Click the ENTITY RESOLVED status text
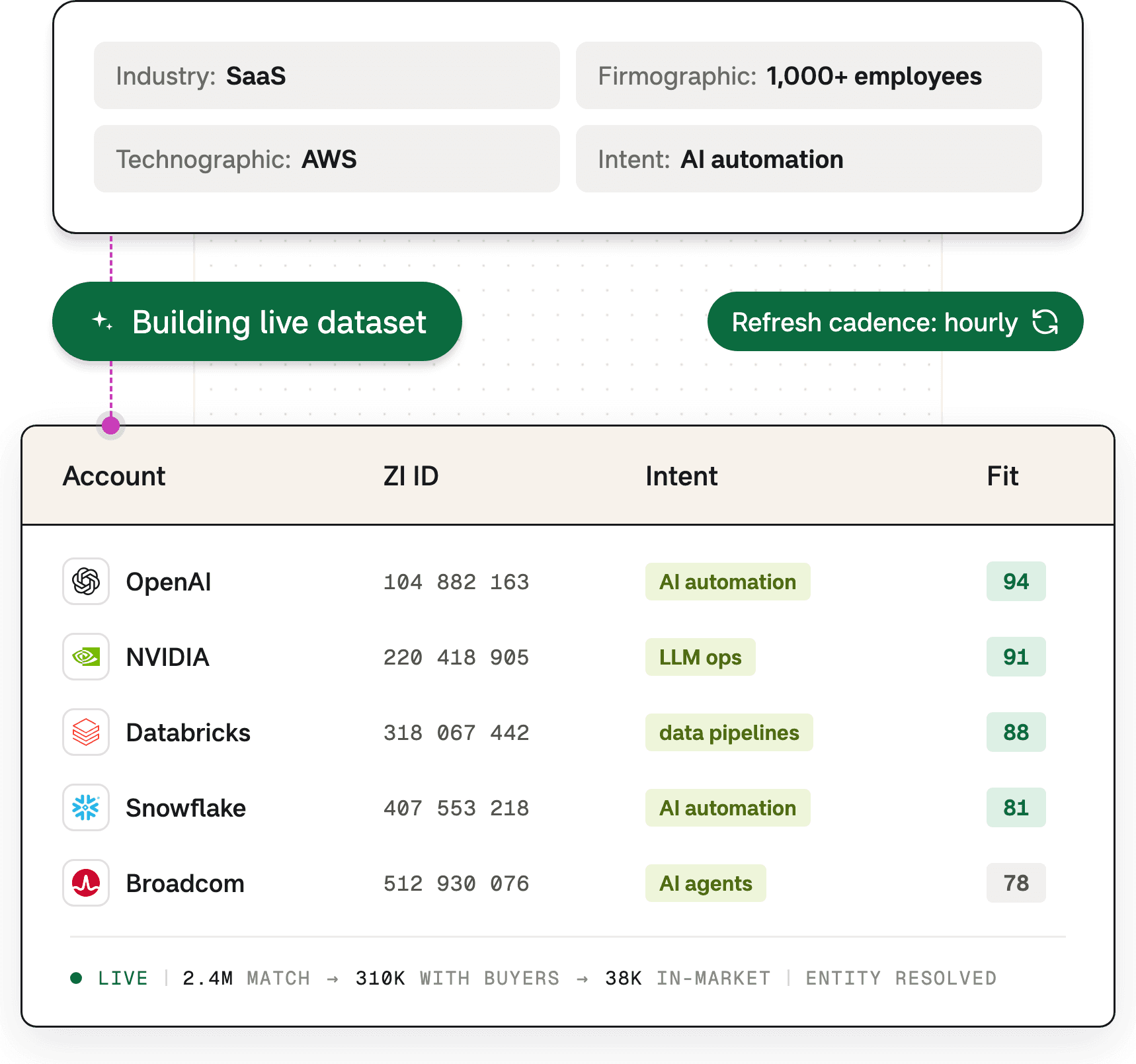 [x=901, y=978]
